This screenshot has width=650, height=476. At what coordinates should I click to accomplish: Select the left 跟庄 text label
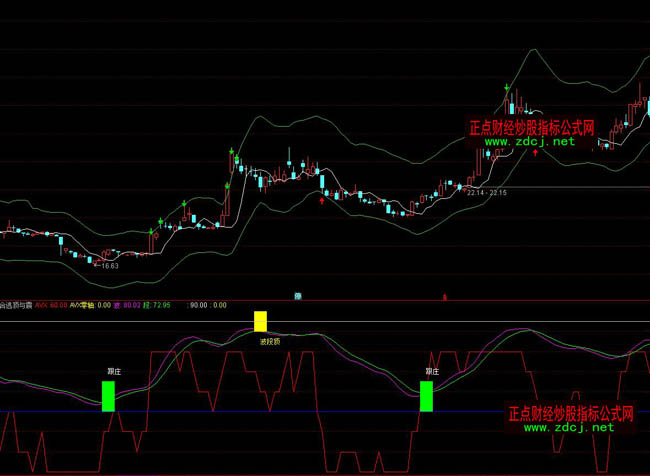point(114,371)
